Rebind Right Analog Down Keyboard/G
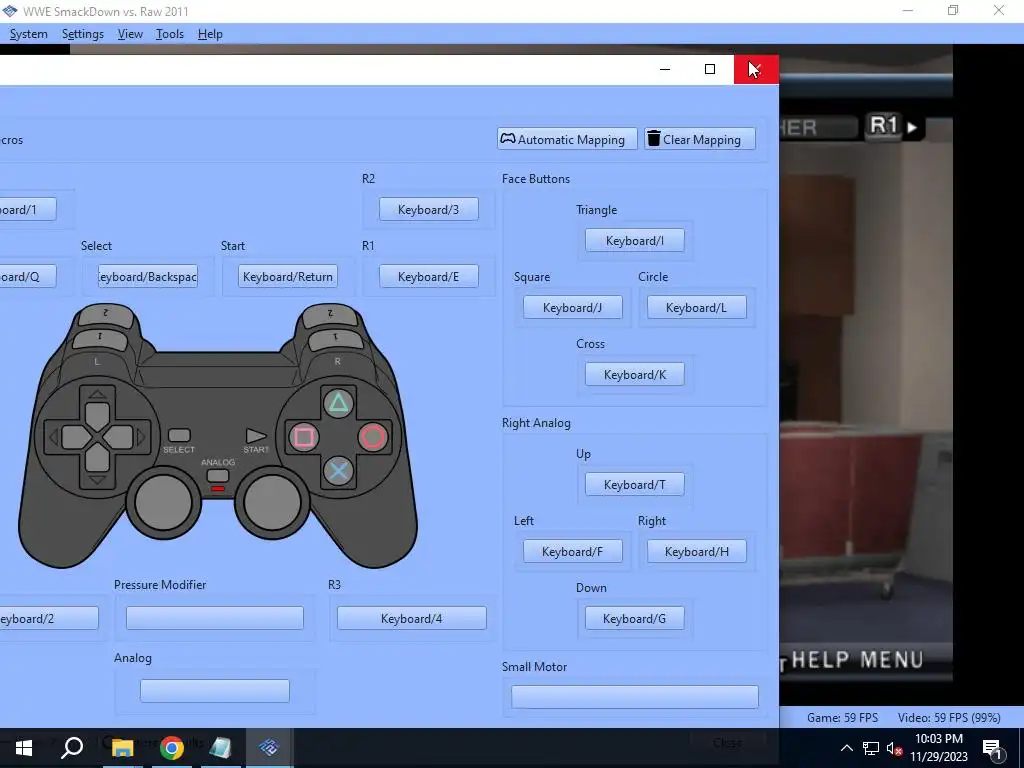 (x=635, y=618)
